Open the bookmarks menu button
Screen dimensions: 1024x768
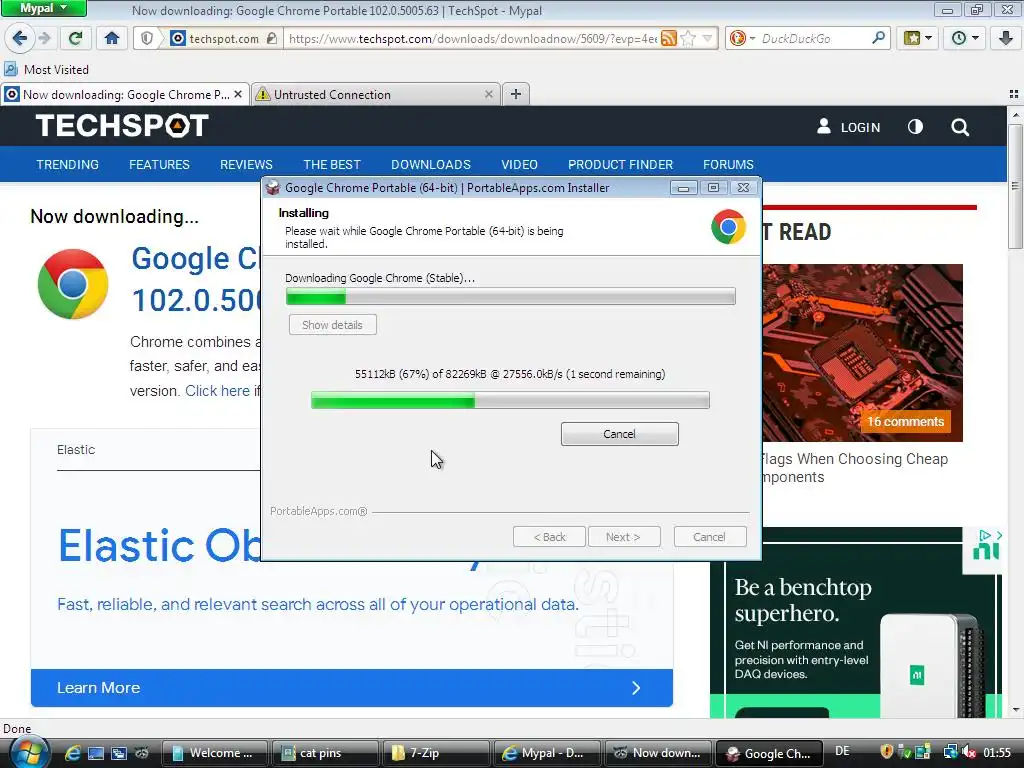point(918,38)
